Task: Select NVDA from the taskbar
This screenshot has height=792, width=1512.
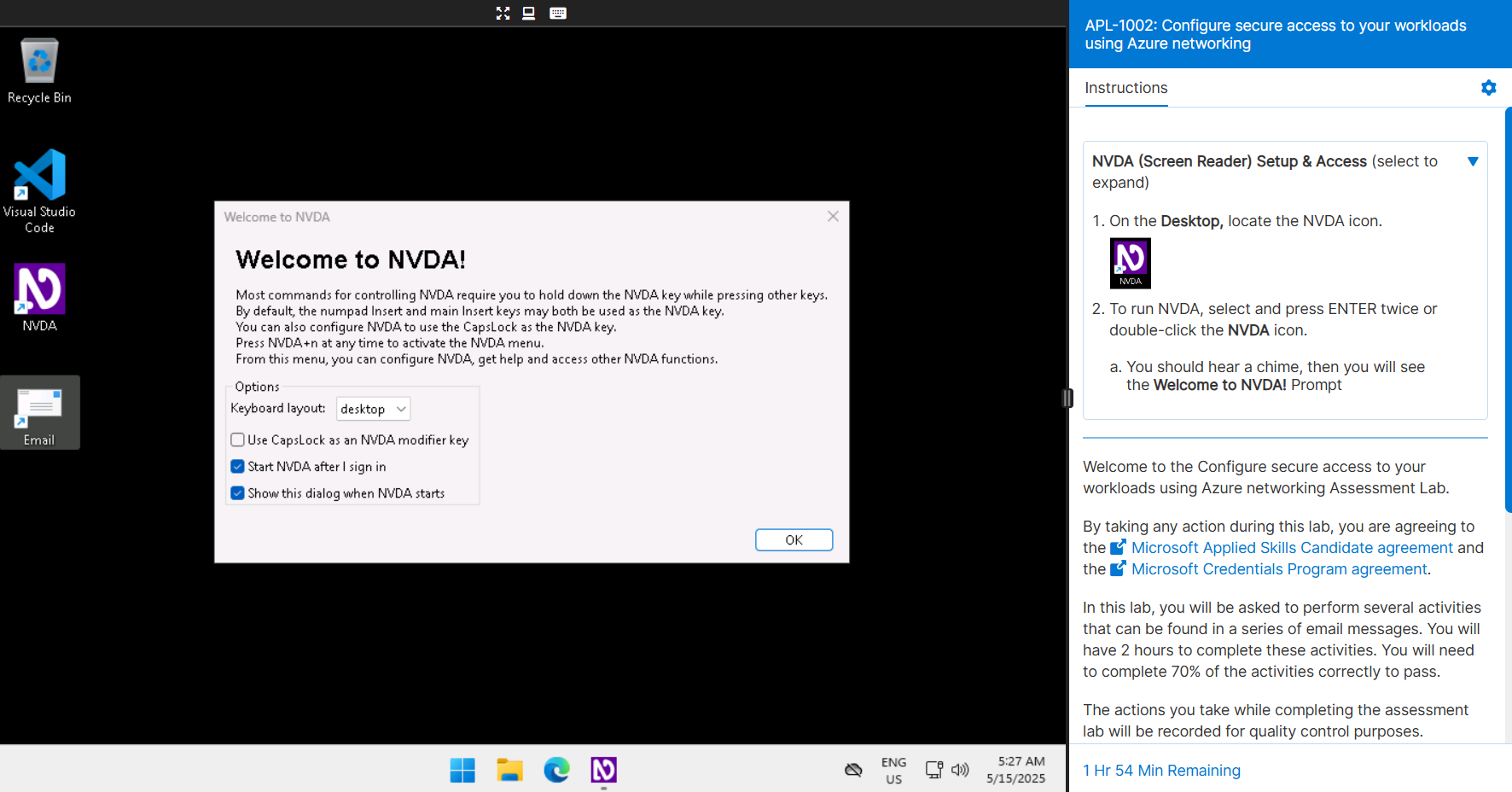Action: [603, 770]
